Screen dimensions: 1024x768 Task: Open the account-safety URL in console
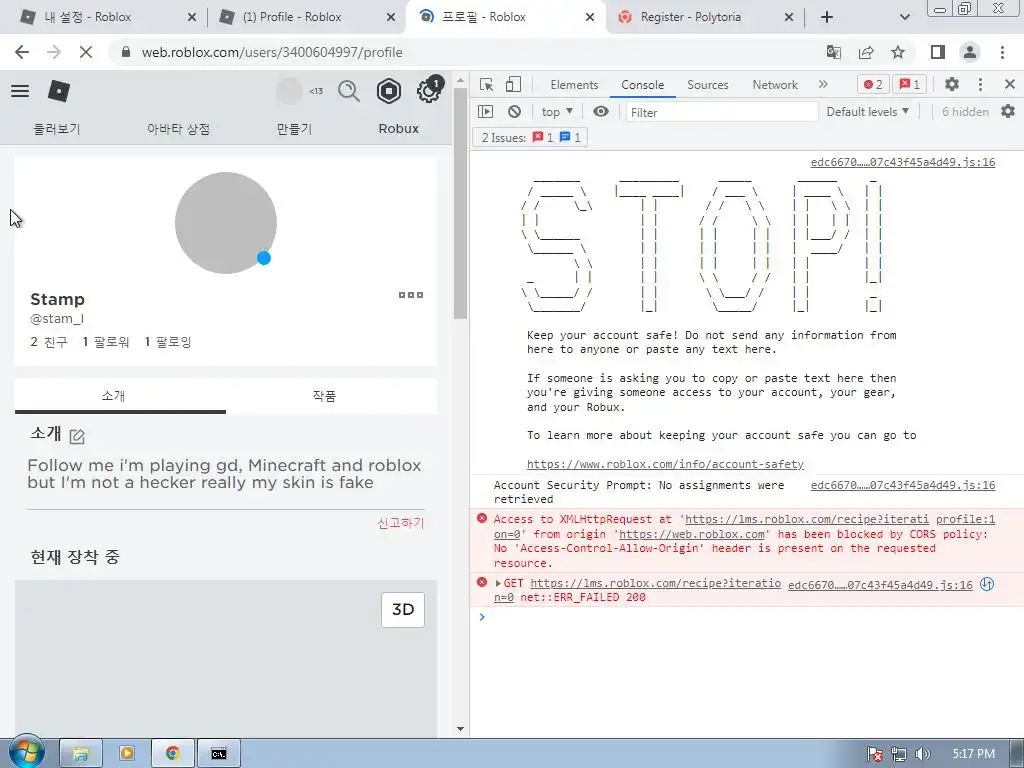(x=665, y=464)
